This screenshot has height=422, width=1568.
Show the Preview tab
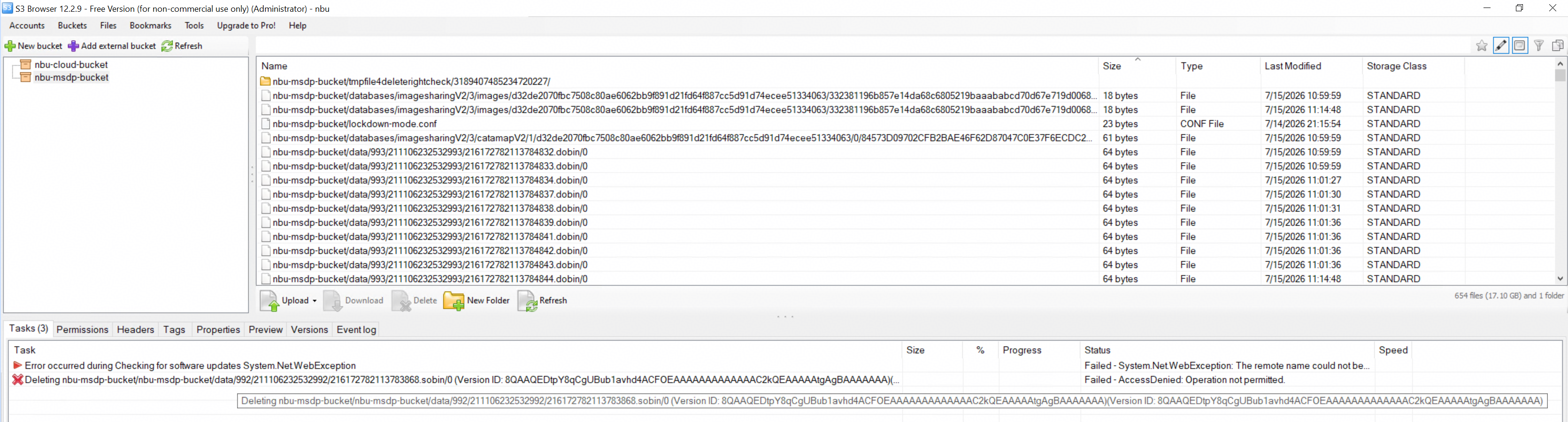266,329
